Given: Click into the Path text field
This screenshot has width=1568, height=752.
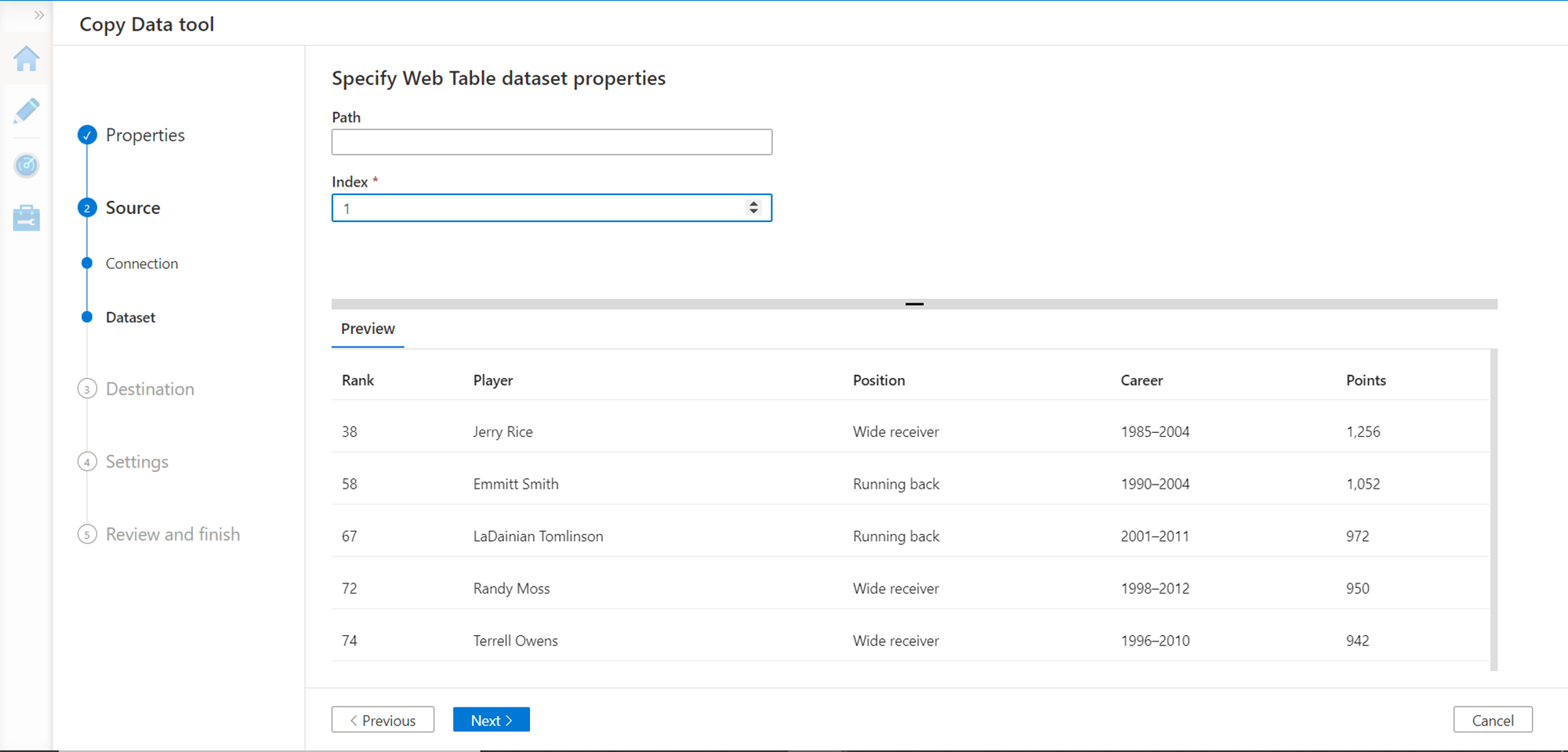Looking at the screenshot, I should pyautogui.click(x=551, y=142).
